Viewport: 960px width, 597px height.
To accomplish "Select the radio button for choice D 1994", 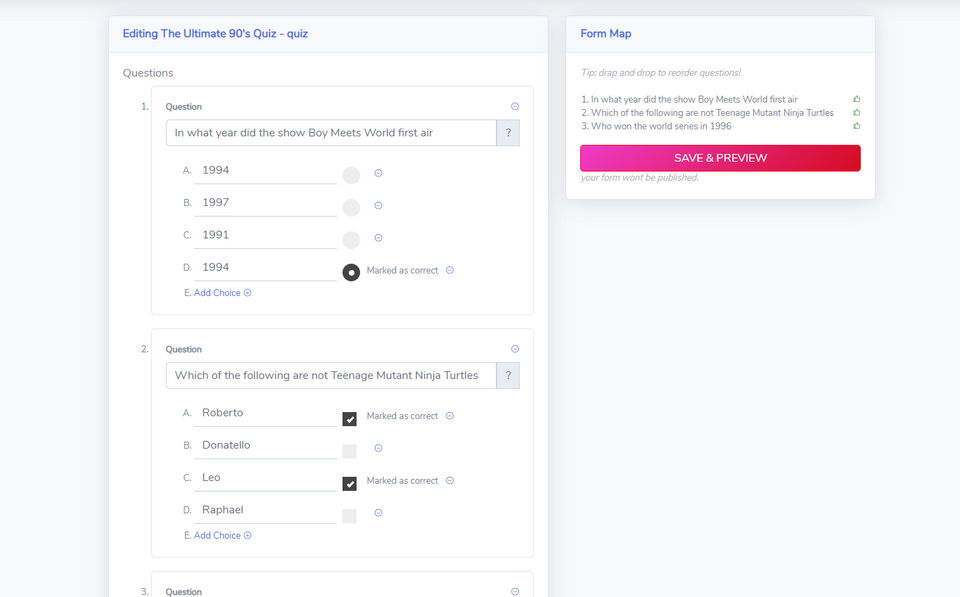I will 351,272.
